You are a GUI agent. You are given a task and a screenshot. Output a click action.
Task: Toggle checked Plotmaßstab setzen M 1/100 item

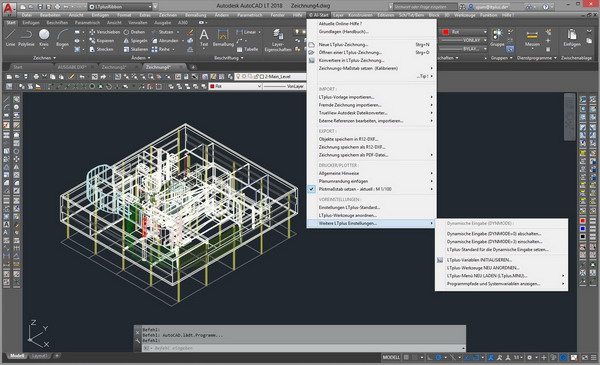pos(371,189)
